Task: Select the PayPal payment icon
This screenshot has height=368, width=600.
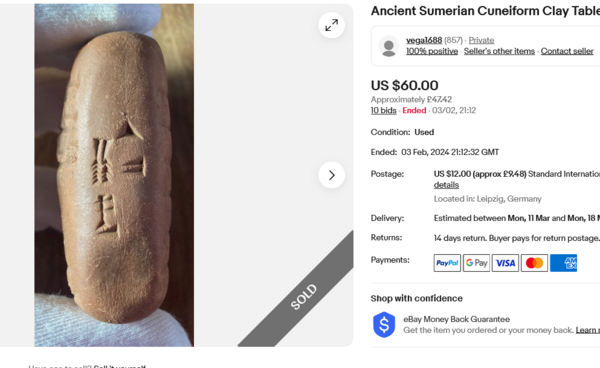Action: (x=447, y=263)
